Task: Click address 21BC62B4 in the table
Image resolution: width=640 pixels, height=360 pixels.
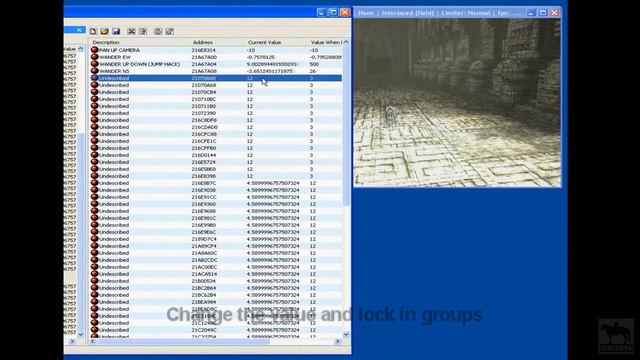Action: click(x=204, y=295)
